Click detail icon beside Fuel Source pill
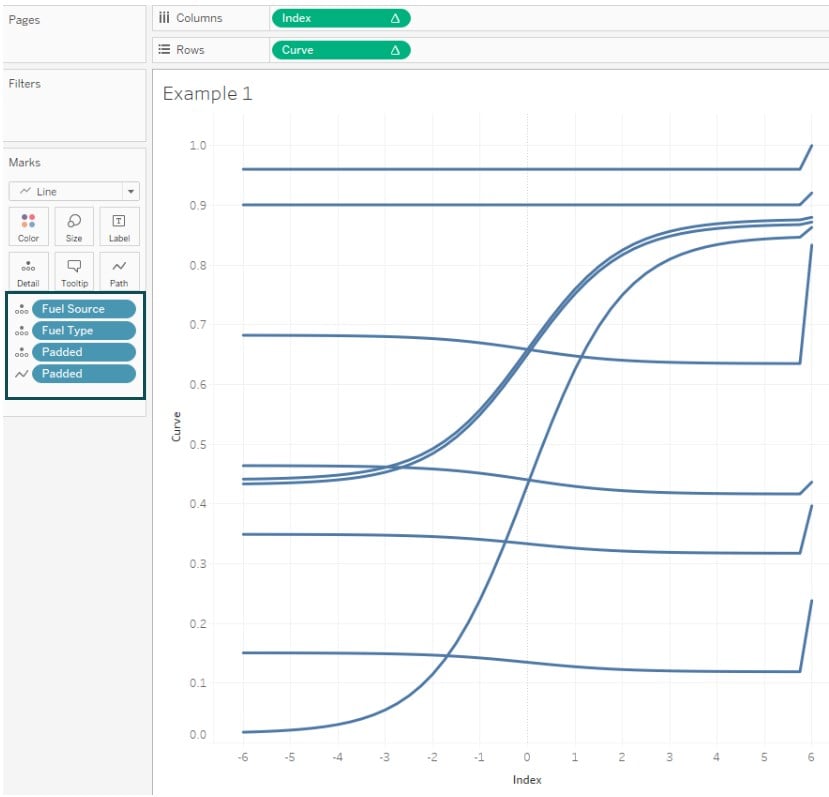The height and width of the screenshot is (797, 829). [x=22, y=309]
